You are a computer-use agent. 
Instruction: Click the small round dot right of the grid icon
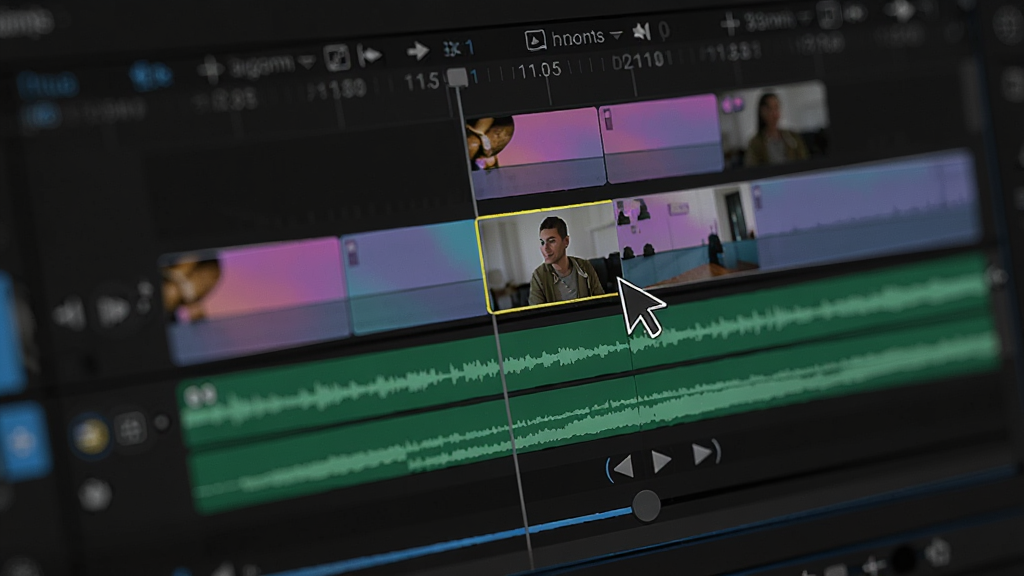161,424
